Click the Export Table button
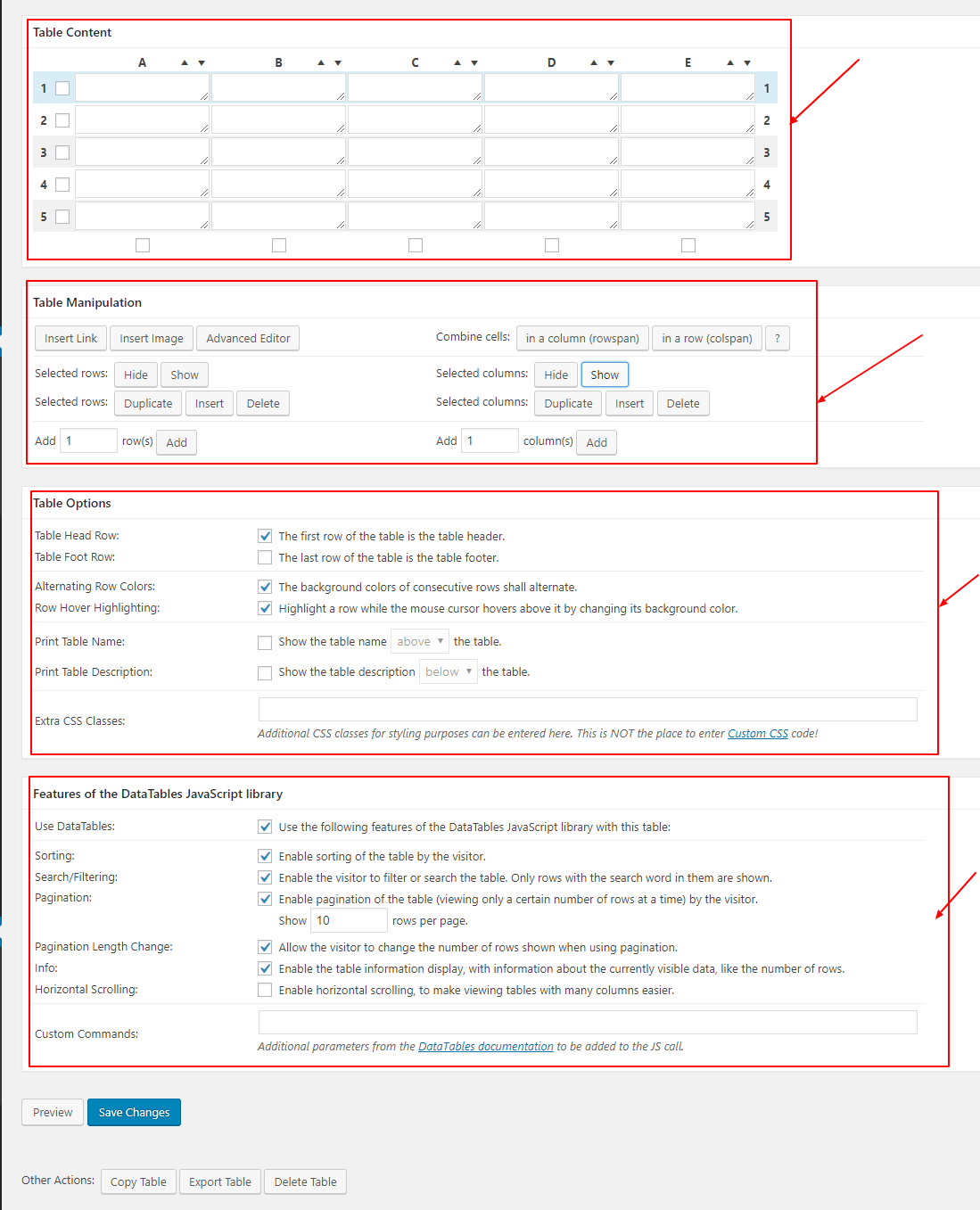This screenshot has height=1210, width=980. (x=219, y=1181)
